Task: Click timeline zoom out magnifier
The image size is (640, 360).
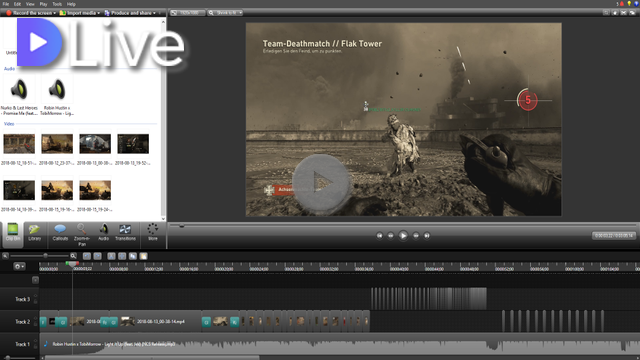Action: [5, 256]
